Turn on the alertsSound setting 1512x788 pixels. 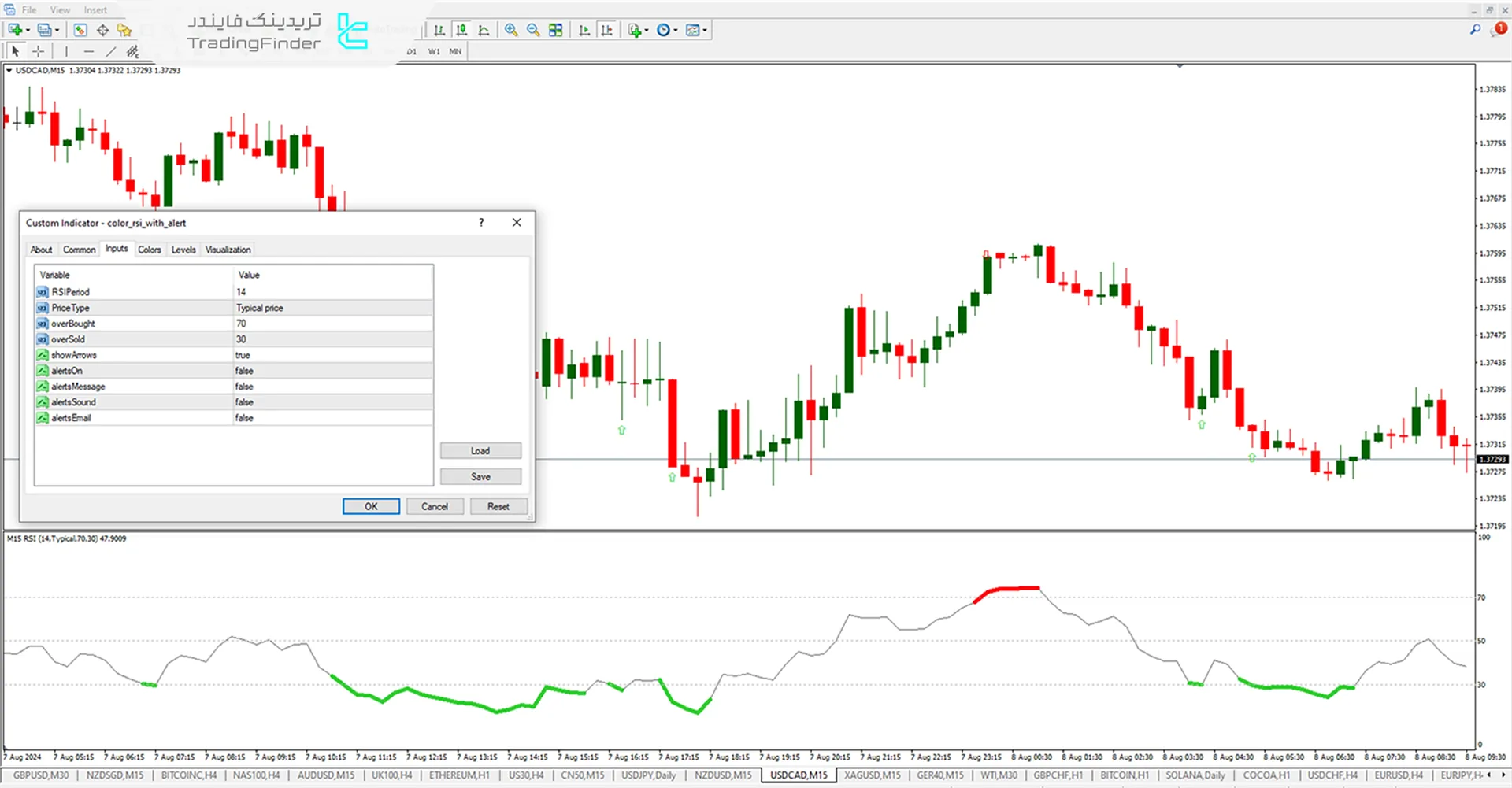point(331,401)
